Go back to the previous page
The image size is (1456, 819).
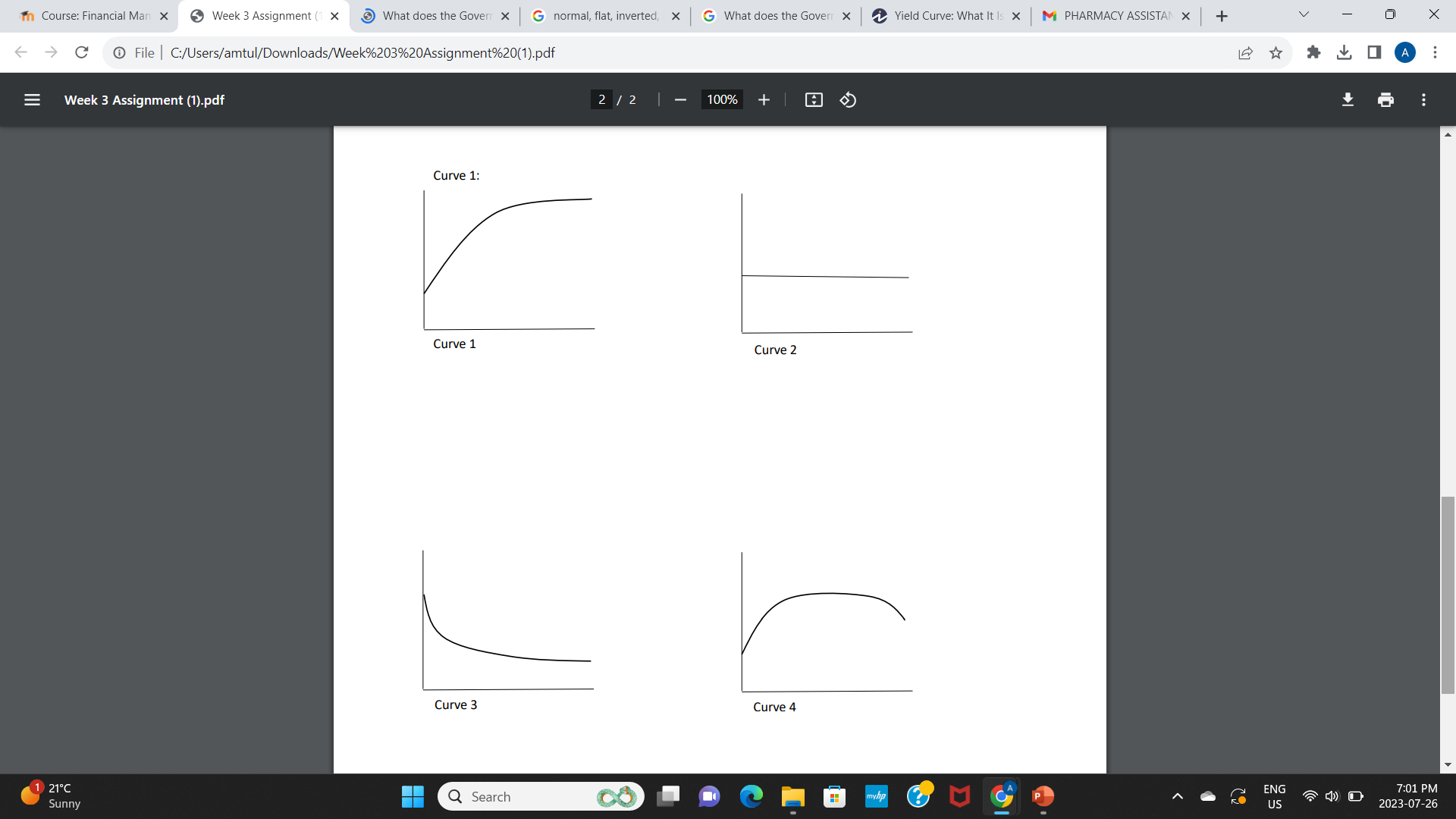coord(20,52)
